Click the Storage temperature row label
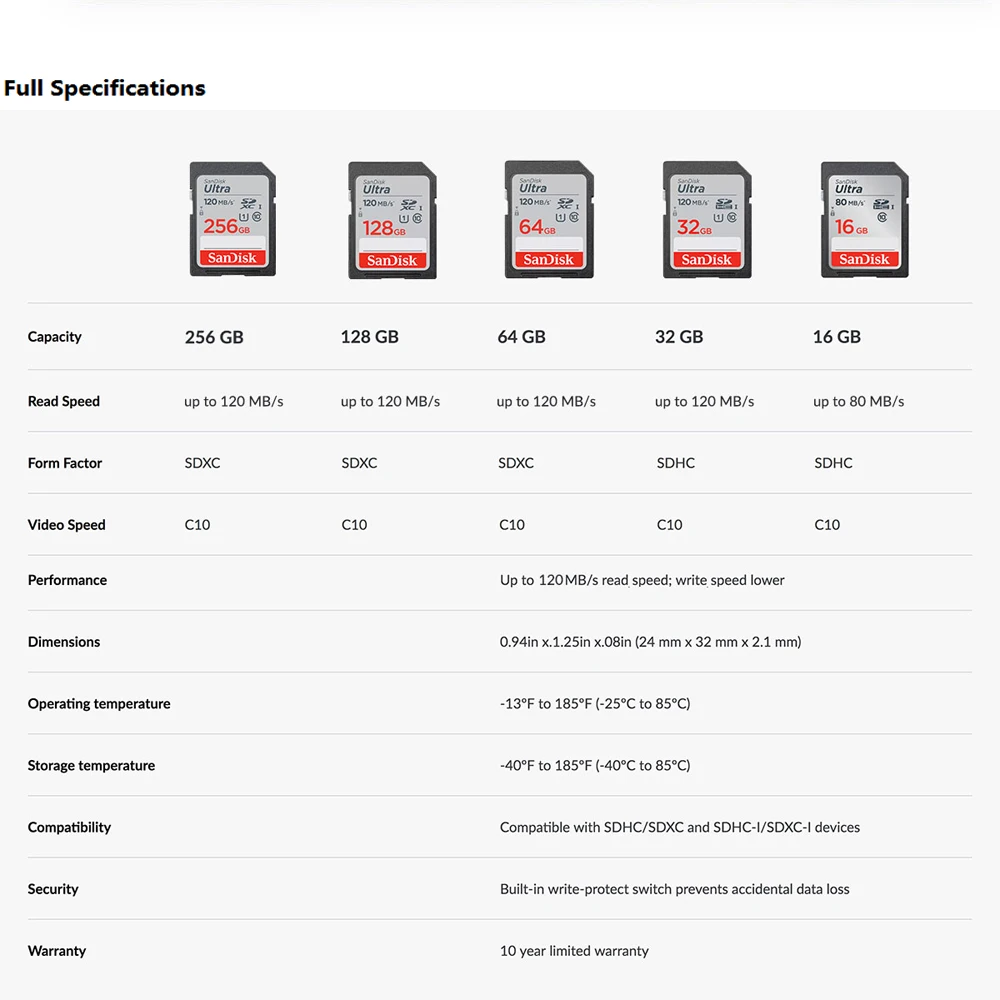Screen dimensions: 1000x1000 [91, 766]
